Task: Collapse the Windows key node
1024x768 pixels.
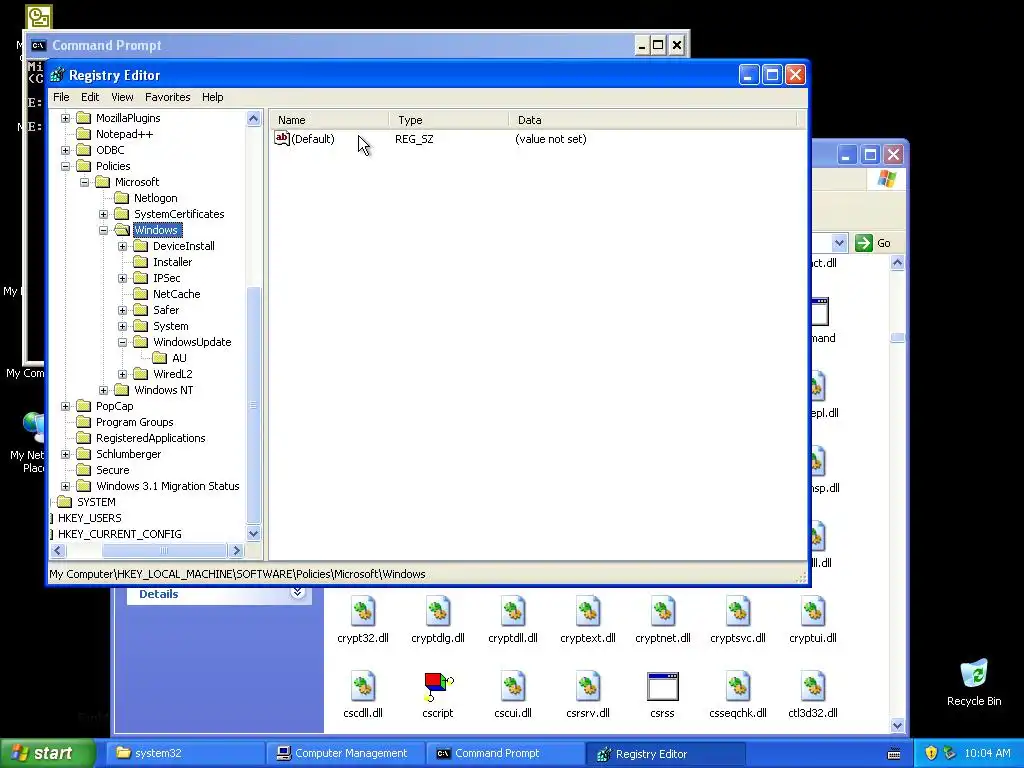Action: pyautogui.click(x=103, y=230)
